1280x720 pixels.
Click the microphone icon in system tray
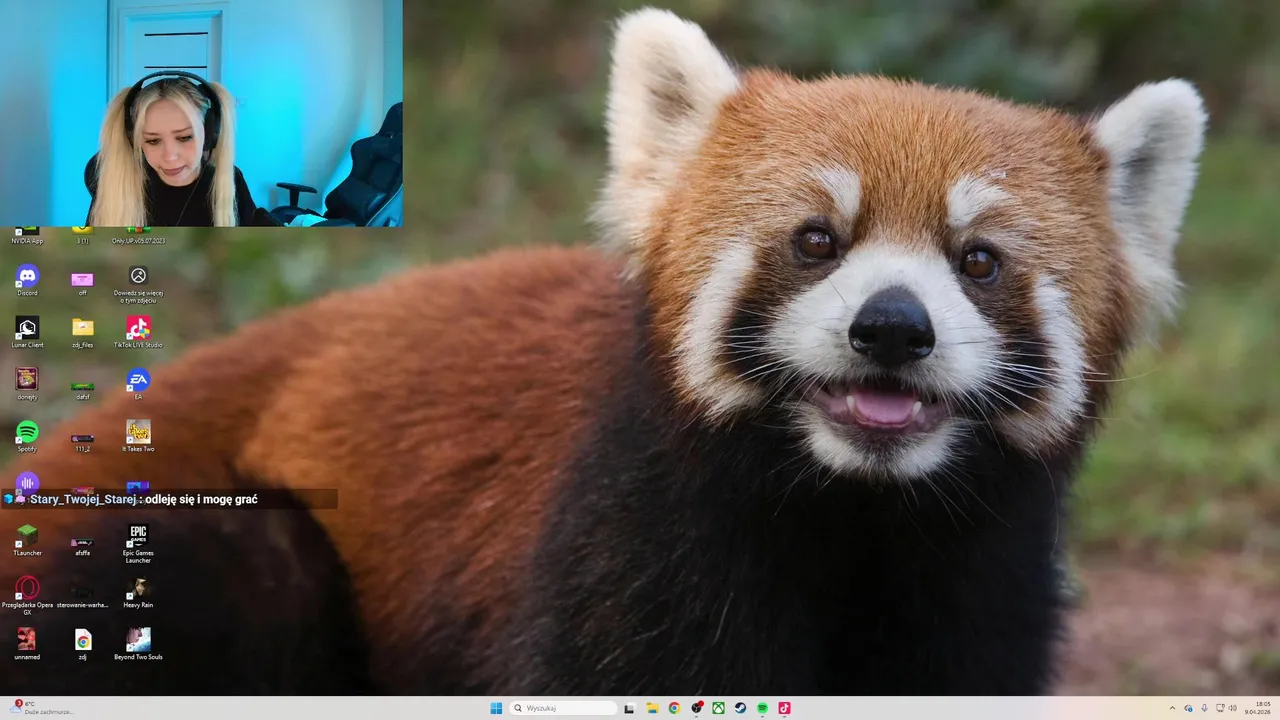(x=1204, y=708)
